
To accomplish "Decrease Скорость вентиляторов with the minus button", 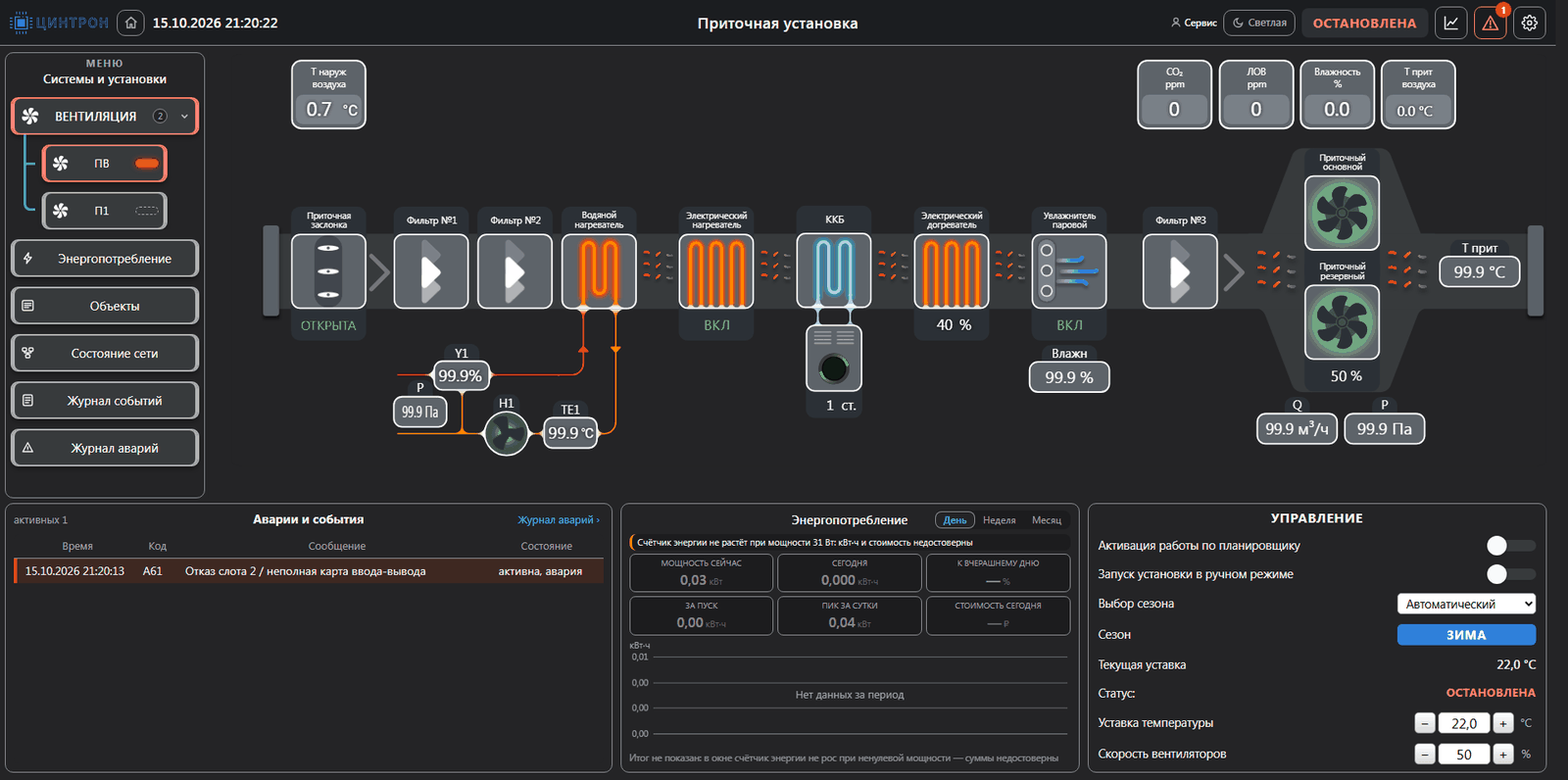I will click(x=1425, y=755).
